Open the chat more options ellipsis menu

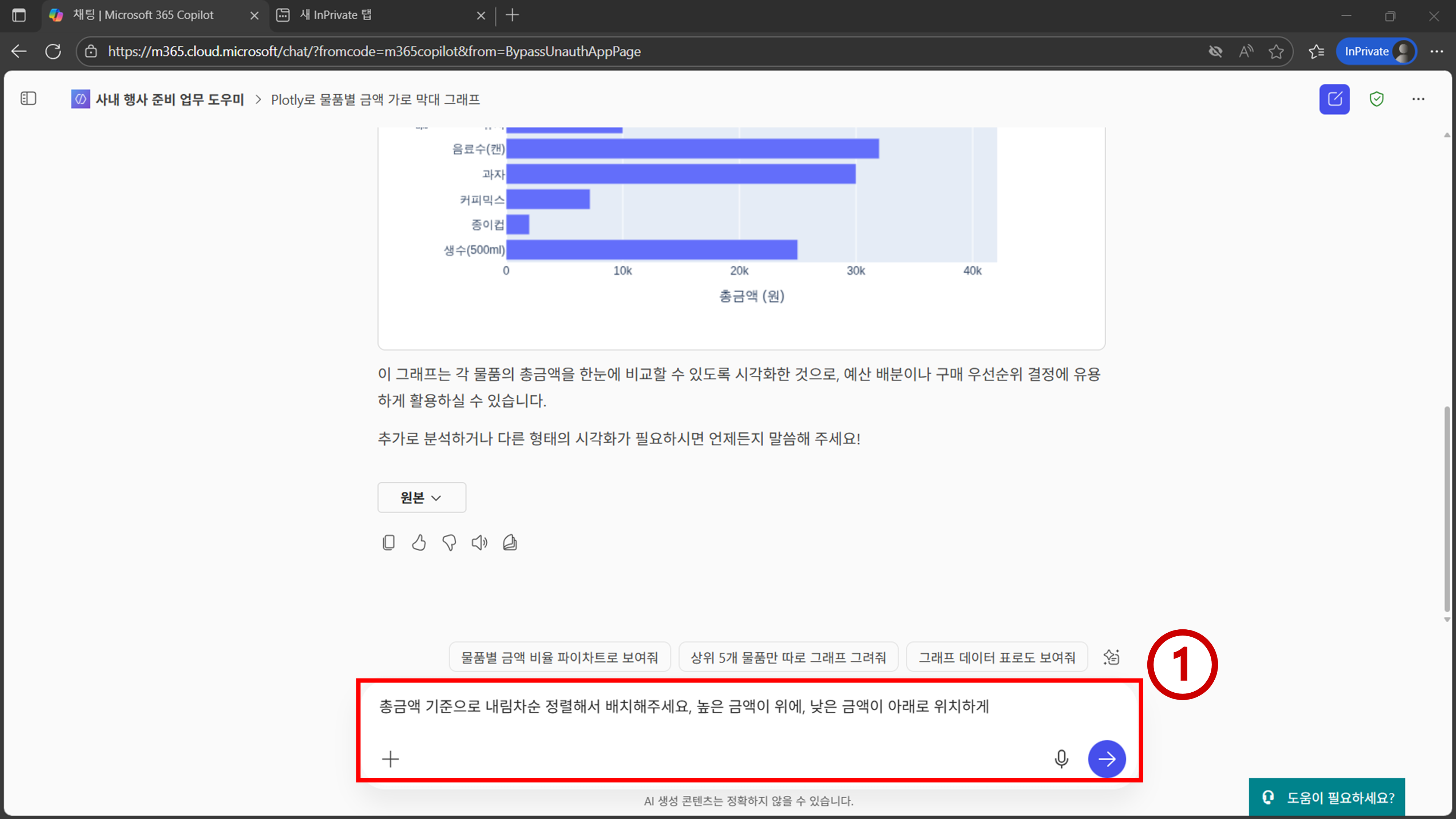1418,99
